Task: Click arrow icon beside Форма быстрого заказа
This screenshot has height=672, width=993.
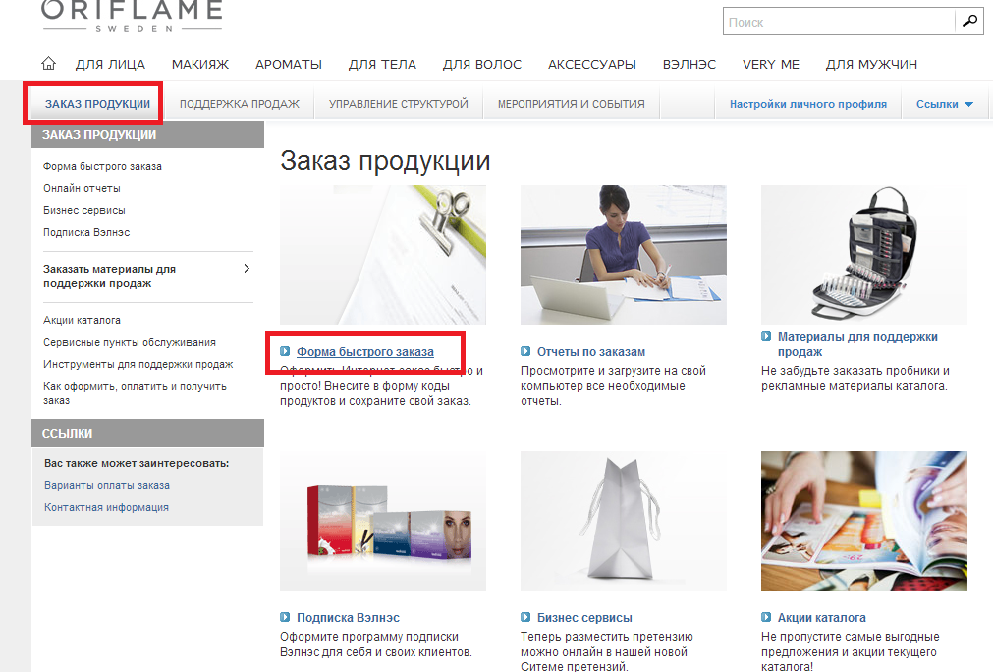Action: pyautogui.click(x=285, y=351)
